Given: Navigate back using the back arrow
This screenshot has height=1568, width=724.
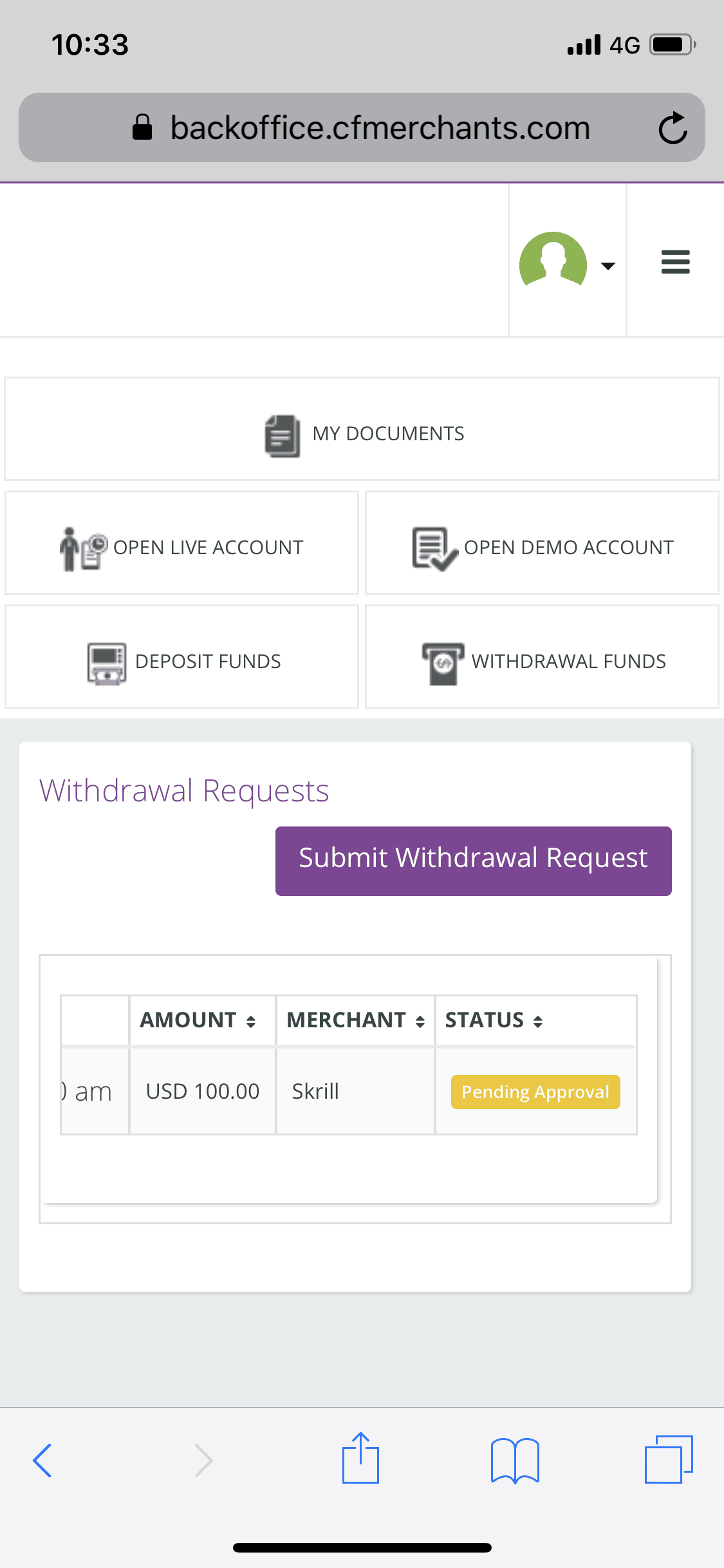Looking at the screenshot, I should [42, 1459].
